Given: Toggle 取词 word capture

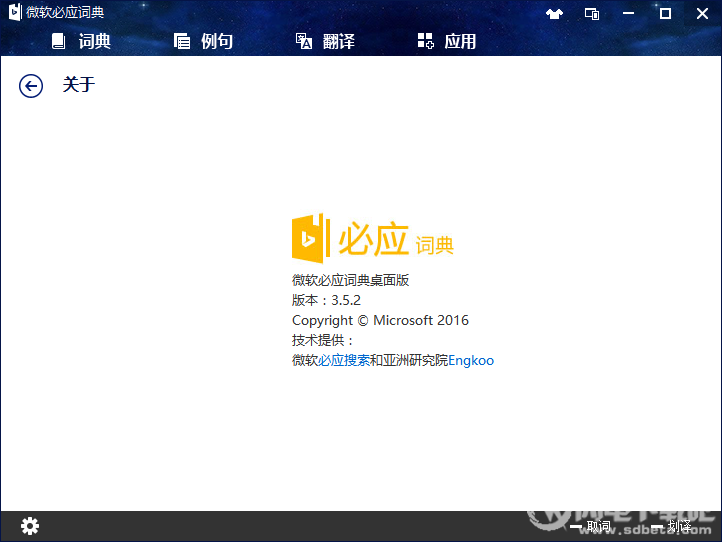Looking at the screenshot, I should click(x=591, y=526).
